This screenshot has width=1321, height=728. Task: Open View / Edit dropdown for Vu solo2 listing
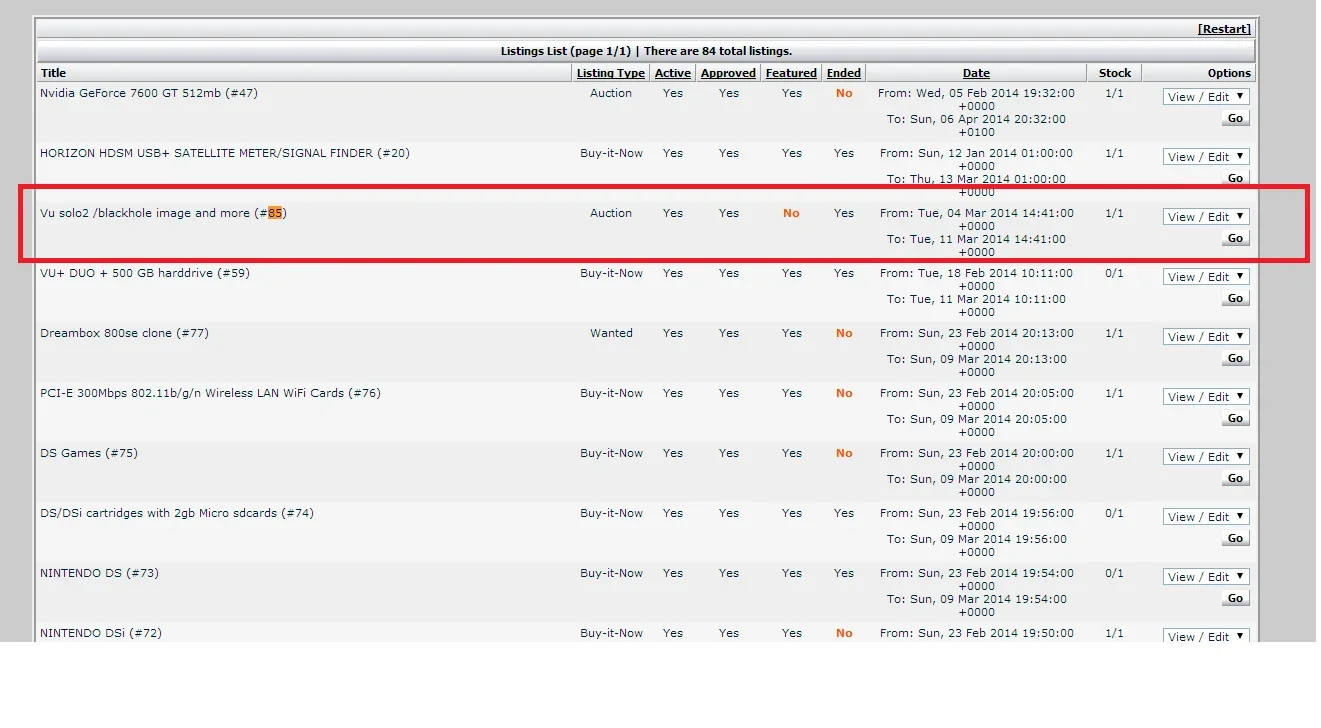1206,217
